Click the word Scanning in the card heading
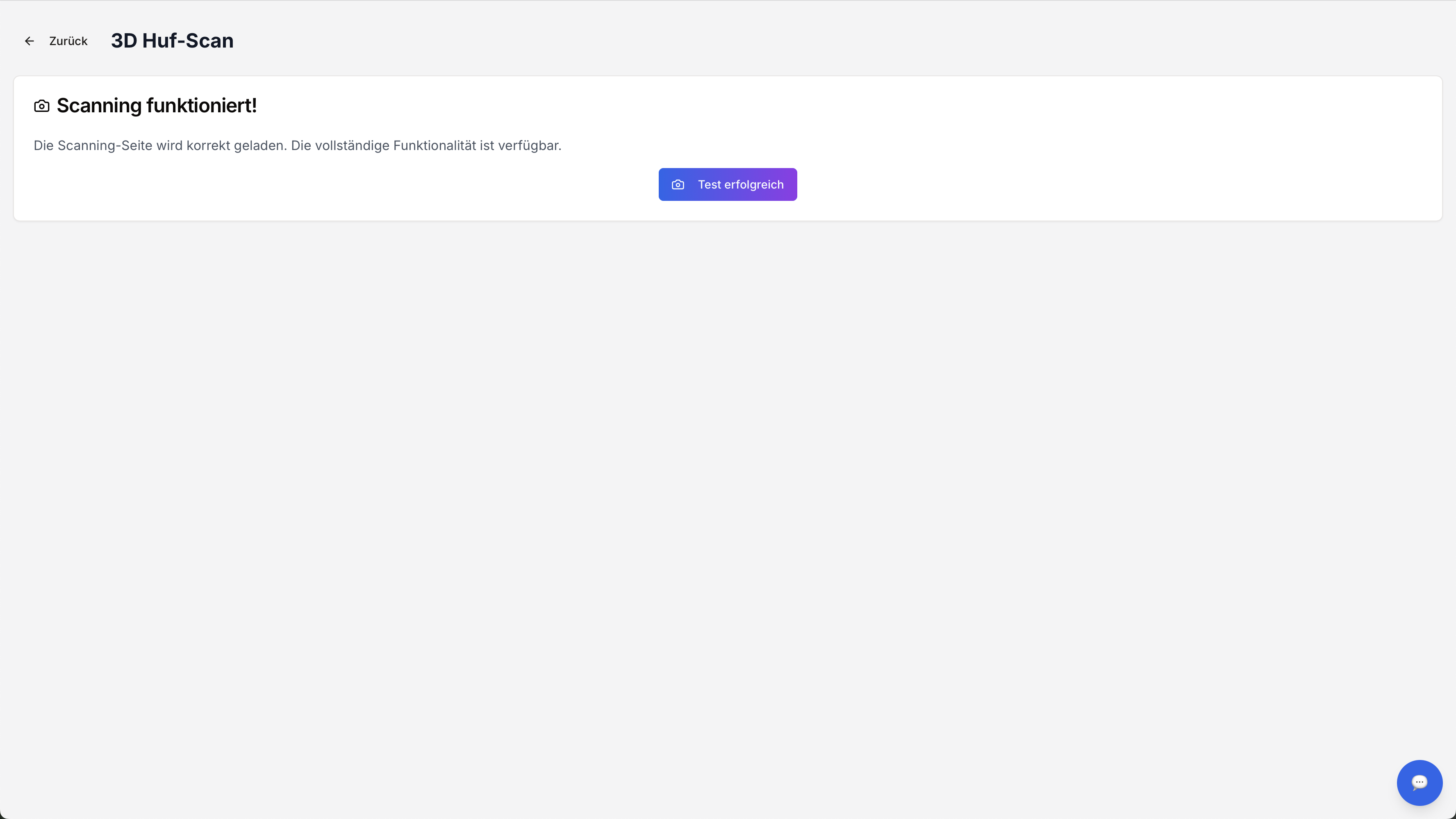1456x819 pixels. 99,106
